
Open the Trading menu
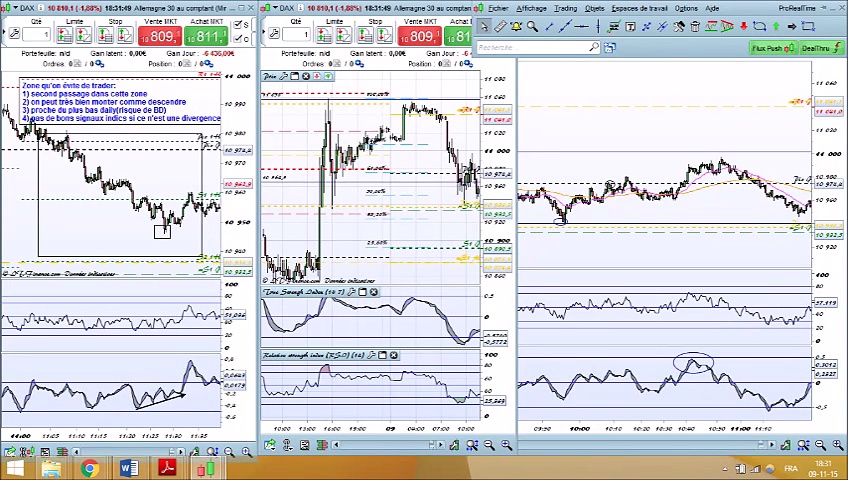coord(565,8)
